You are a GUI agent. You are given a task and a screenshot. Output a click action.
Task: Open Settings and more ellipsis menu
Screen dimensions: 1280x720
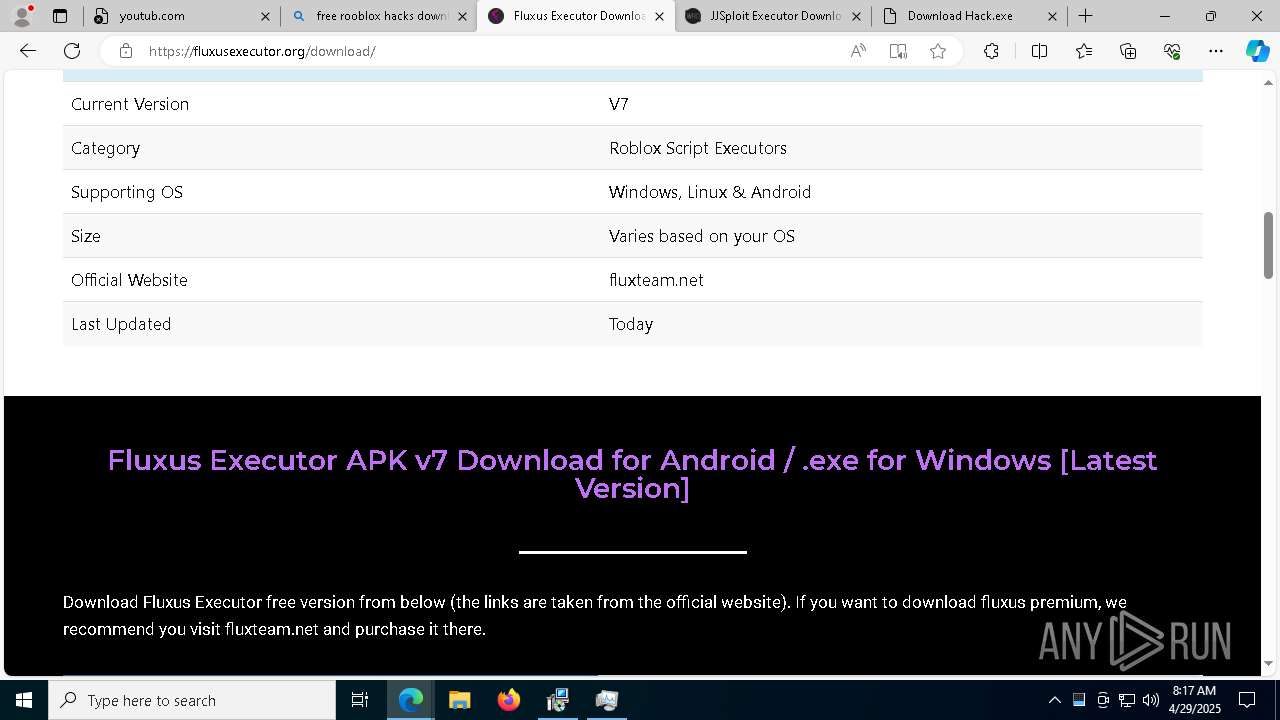pos(1216,51)
